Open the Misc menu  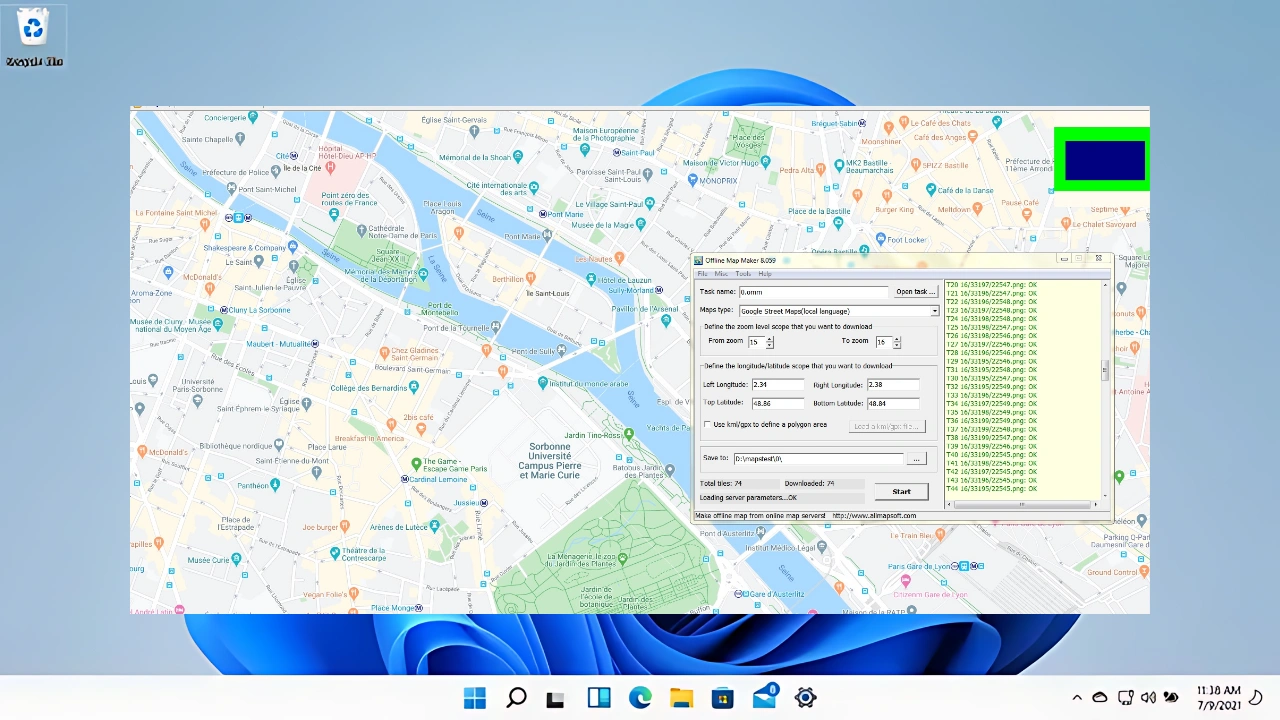coord(721,273)
